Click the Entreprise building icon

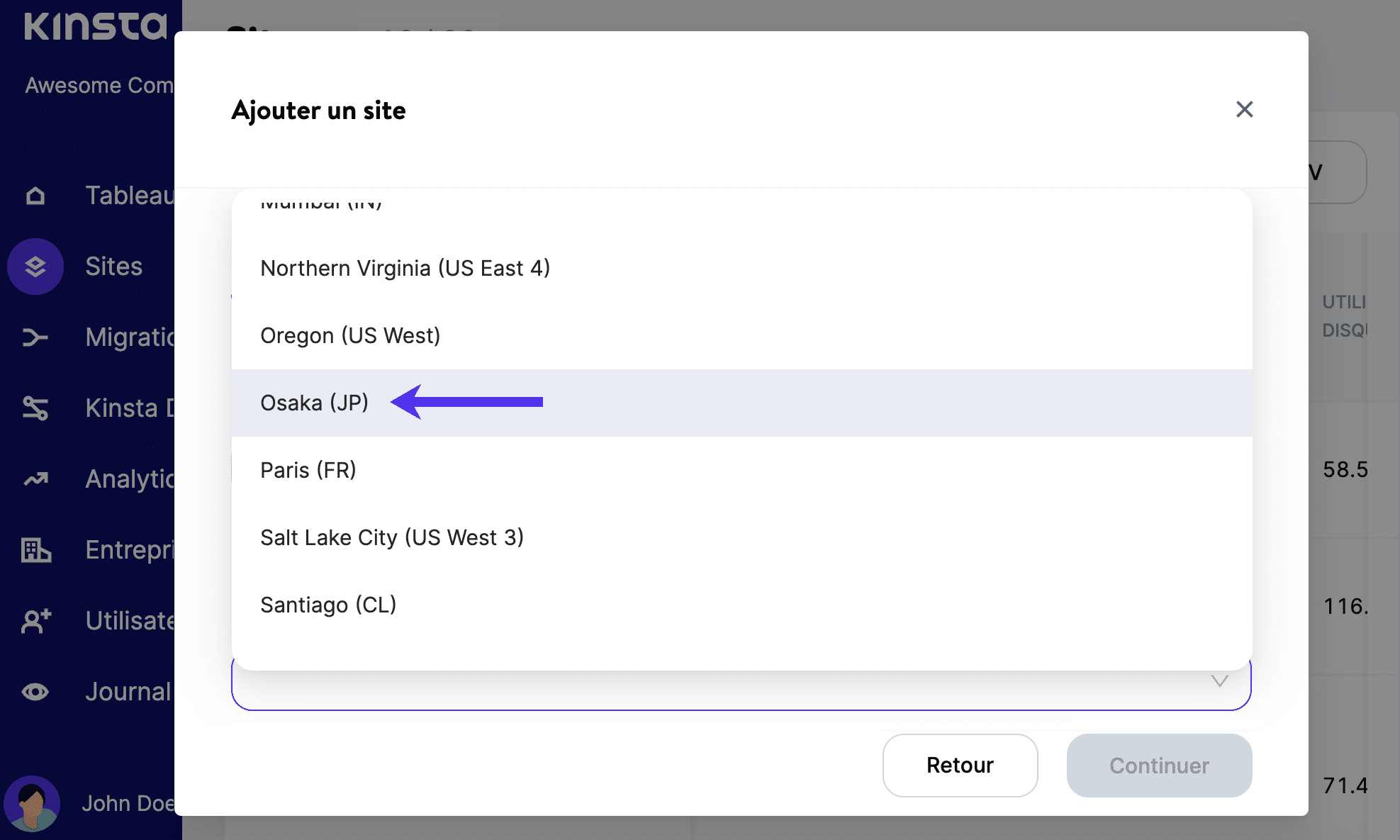pyautogui.click(x=35, y=550)
